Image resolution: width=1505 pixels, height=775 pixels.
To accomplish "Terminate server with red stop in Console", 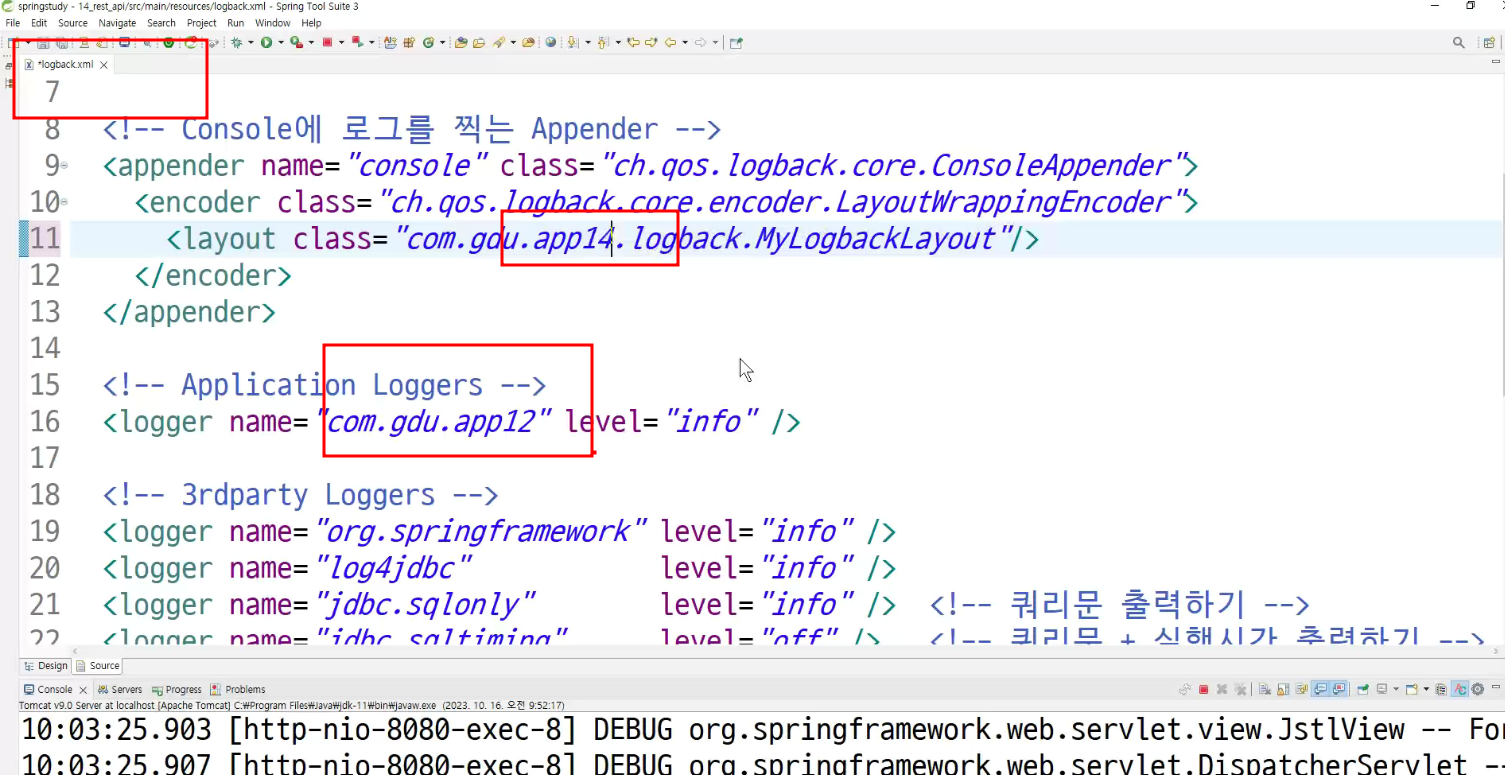I will click(1203, 689).
